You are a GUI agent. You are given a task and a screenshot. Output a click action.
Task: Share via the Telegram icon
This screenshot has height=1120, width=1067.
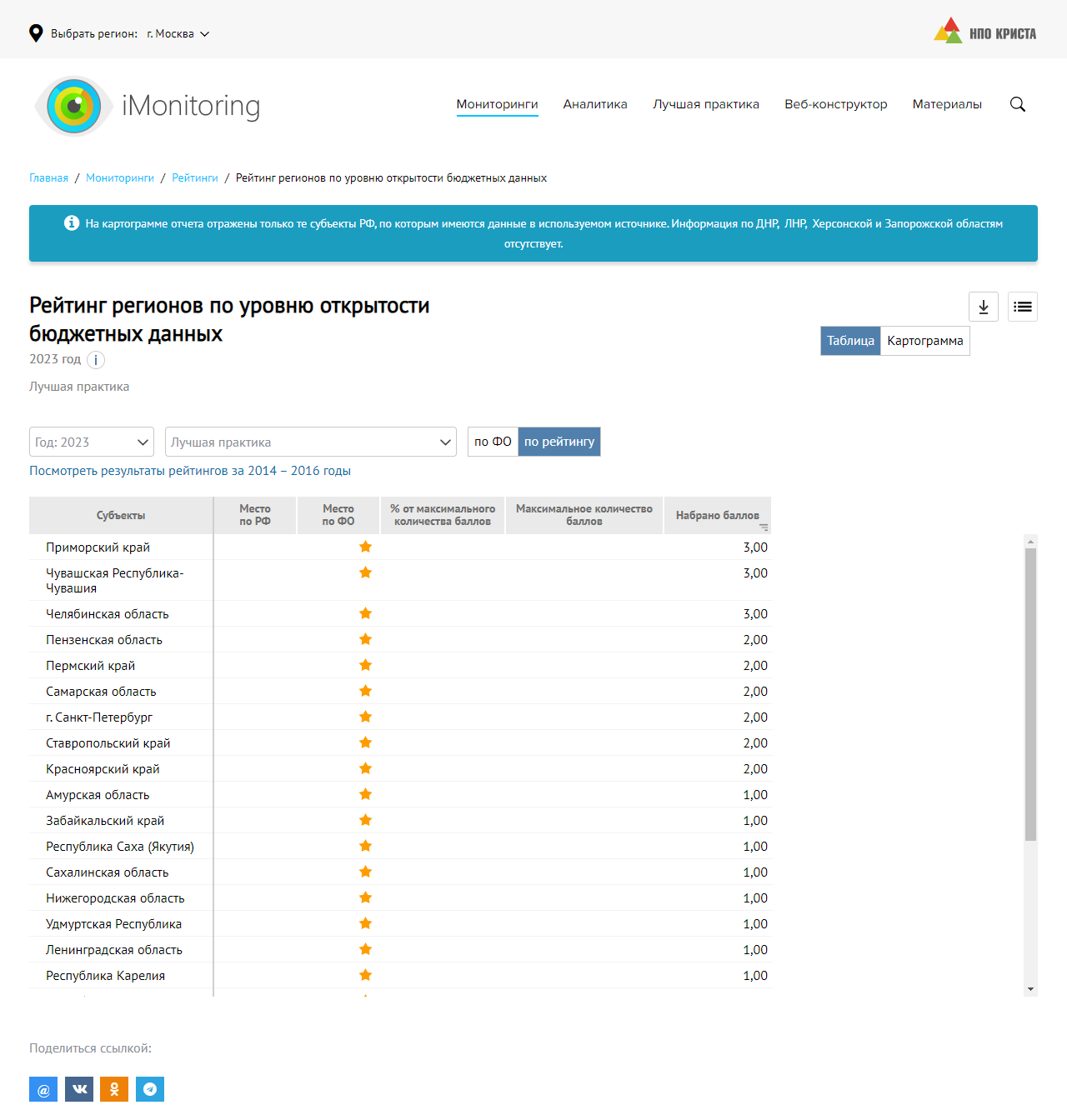click(150, 1089)
